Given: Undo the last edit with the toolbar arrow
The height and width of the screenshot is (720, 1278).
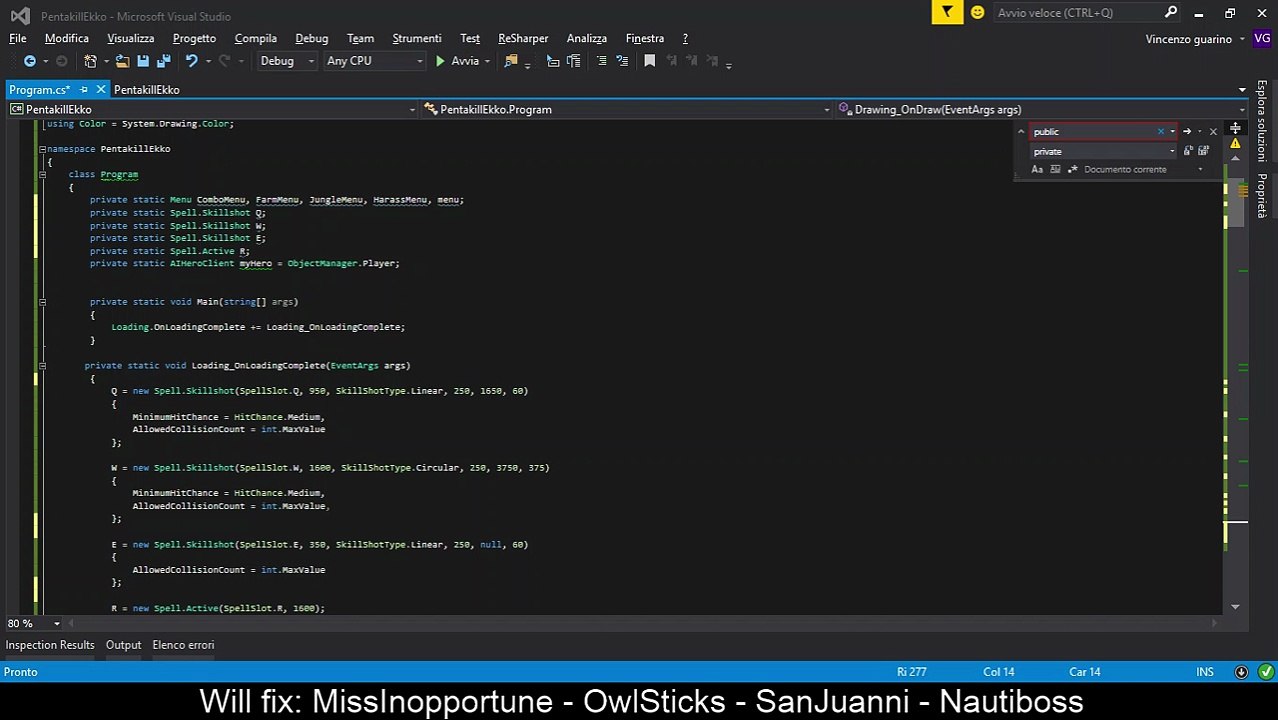Looking at the screenshot, I should (x=190, y=61).
